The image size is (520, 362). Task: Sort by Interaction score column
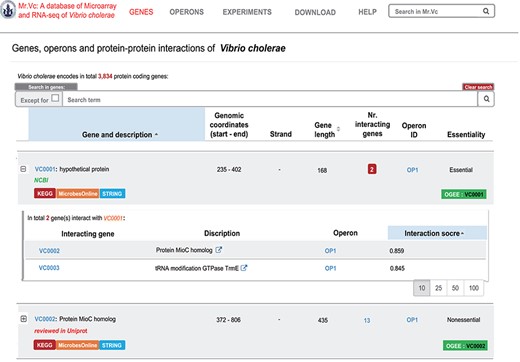pyautogui.click(x=437, y=233)
